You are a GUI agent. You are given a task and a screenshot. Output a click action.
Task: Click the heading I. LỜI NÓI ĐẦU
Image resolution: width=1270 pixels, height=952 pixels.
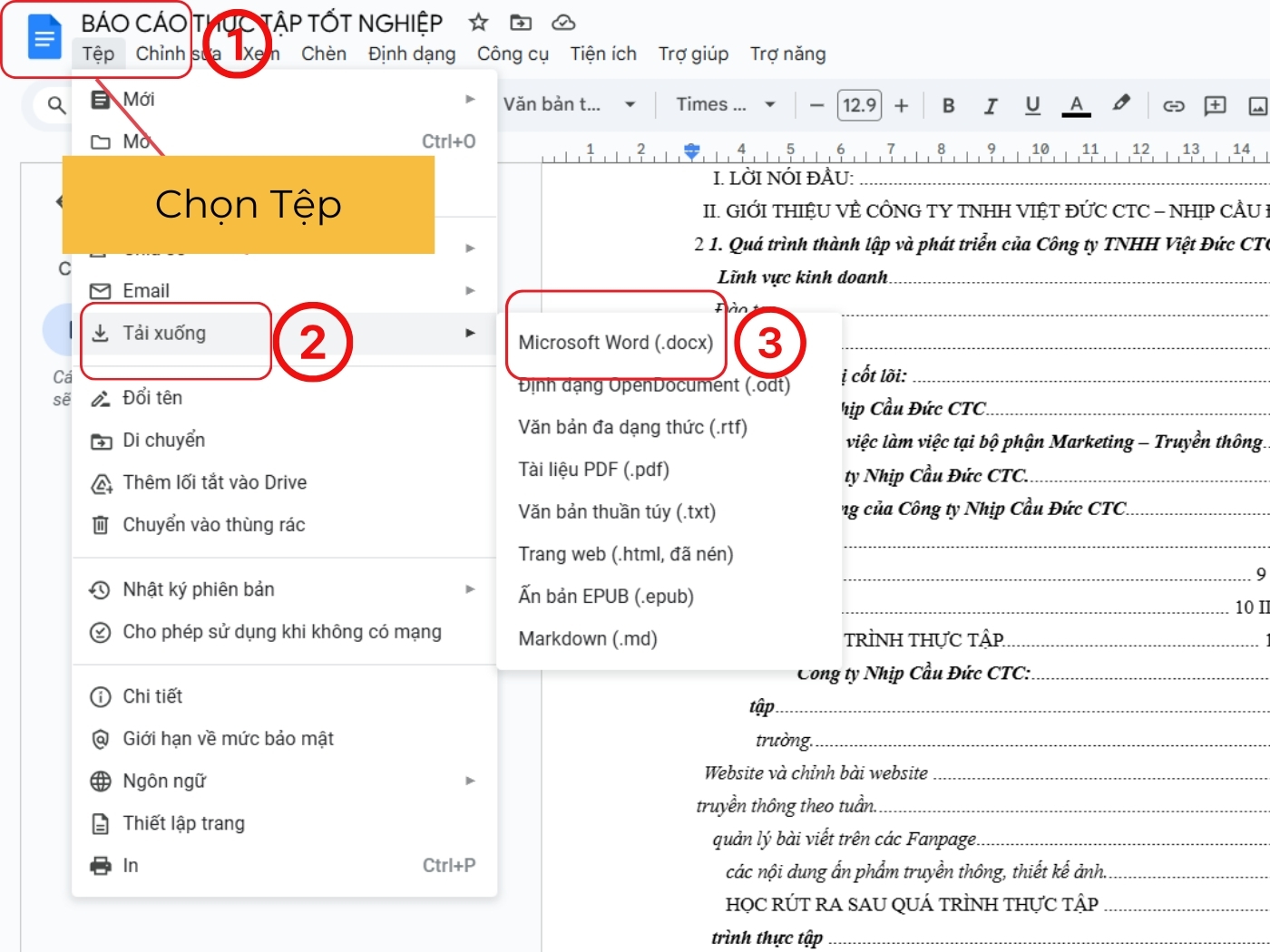click(782, 178)
